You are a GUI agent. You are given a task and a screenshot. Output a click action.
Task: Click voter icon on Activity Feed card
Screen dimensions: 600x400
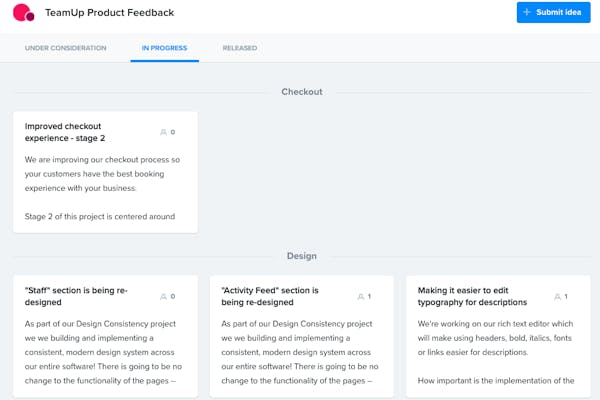coord(361,297)
